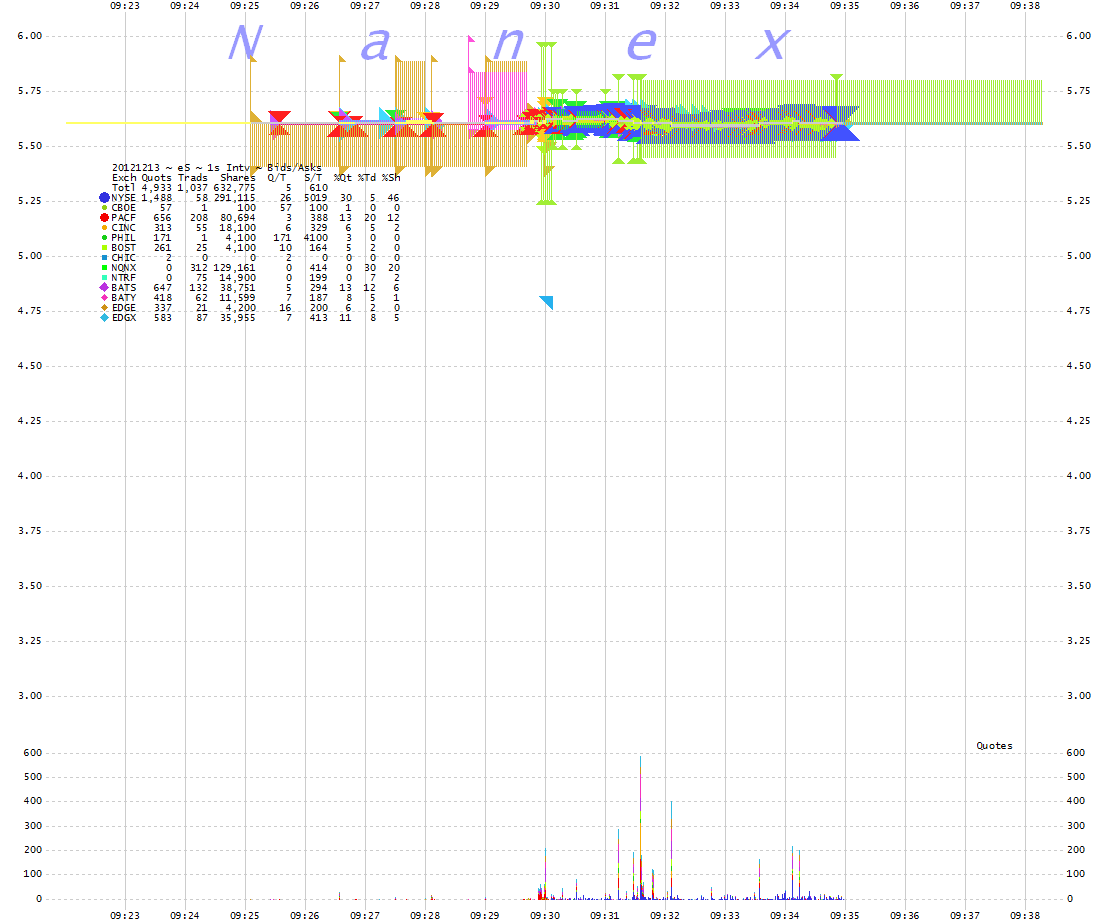The height and width of the screenshot is (922, 1109).
Task: Select the '%Qt' column header
Action: 342,178
